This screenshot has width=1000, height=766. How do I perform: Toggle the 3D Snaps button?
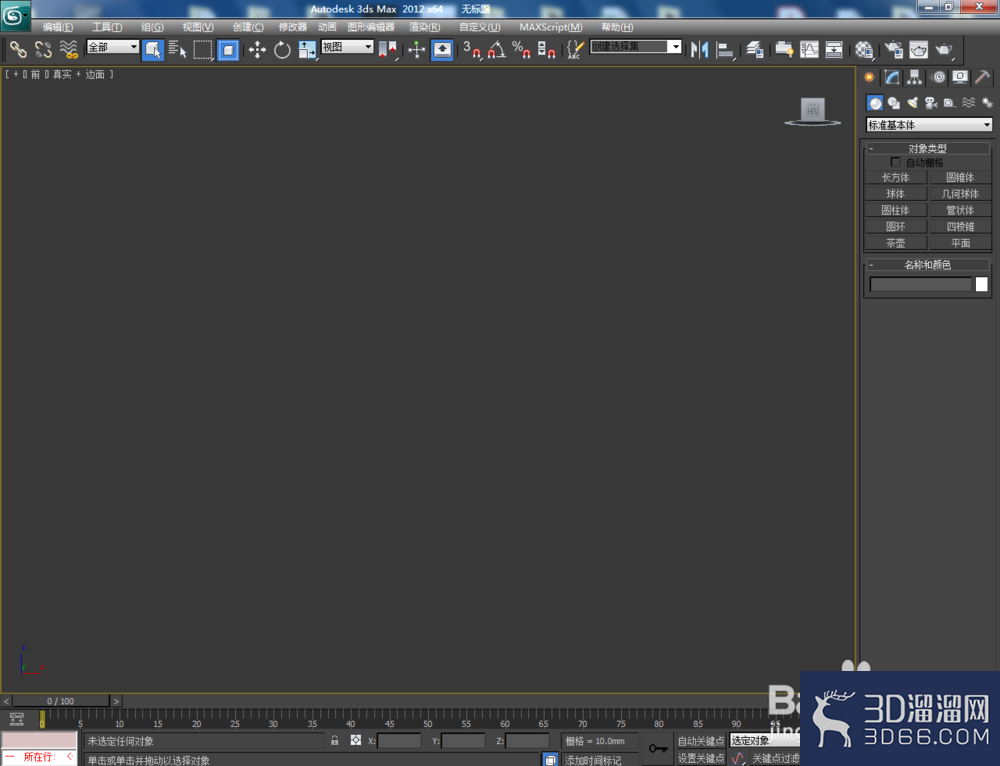click(471, 49)
